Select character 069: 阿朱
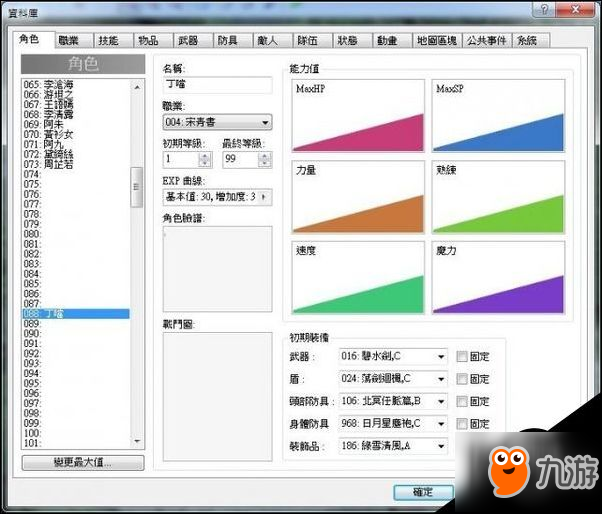602x514 pixels. [76, 124]
